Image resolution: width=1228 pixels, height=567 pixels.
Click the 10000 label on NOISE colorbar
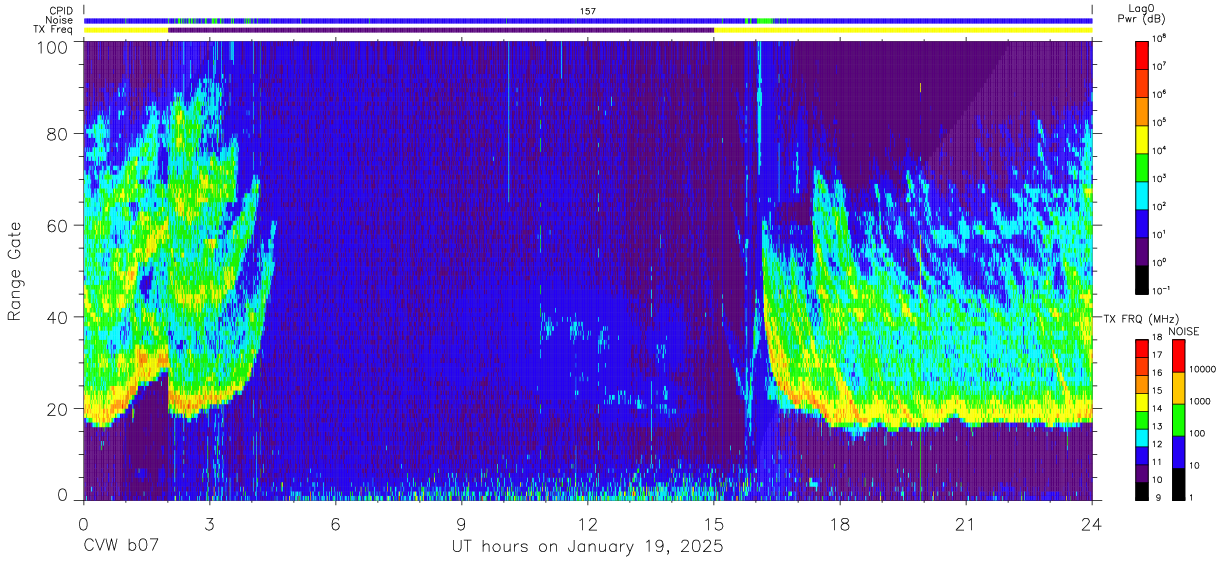[1205, 369]
